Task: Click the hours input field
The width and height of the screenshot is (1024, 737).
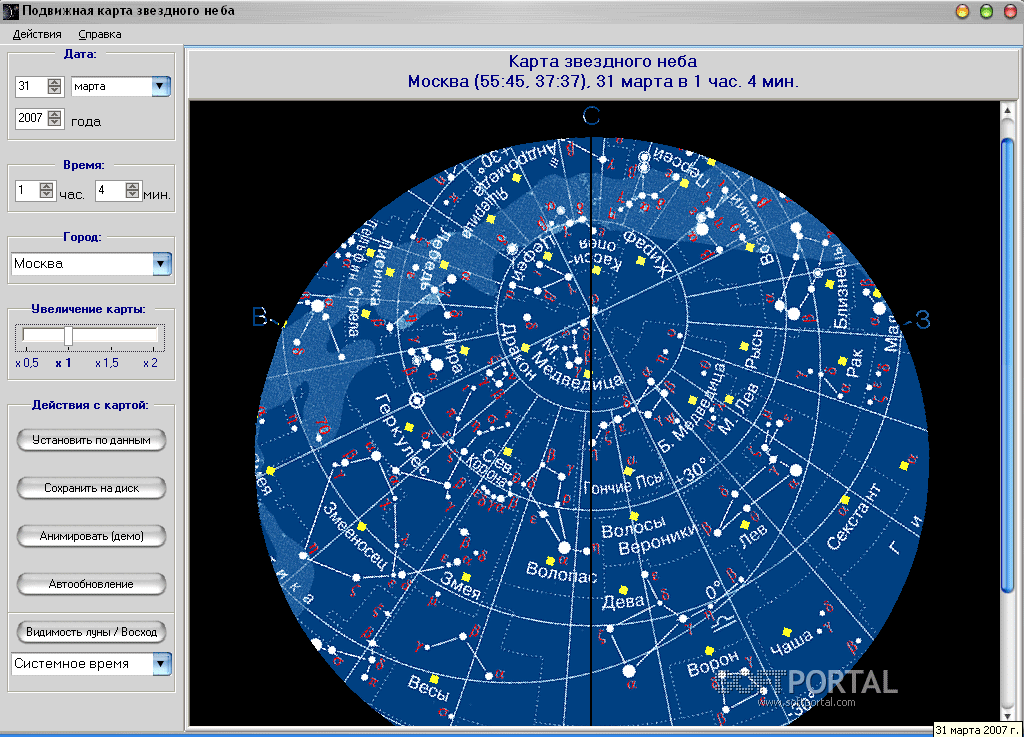Action: (x=27, y=190)
